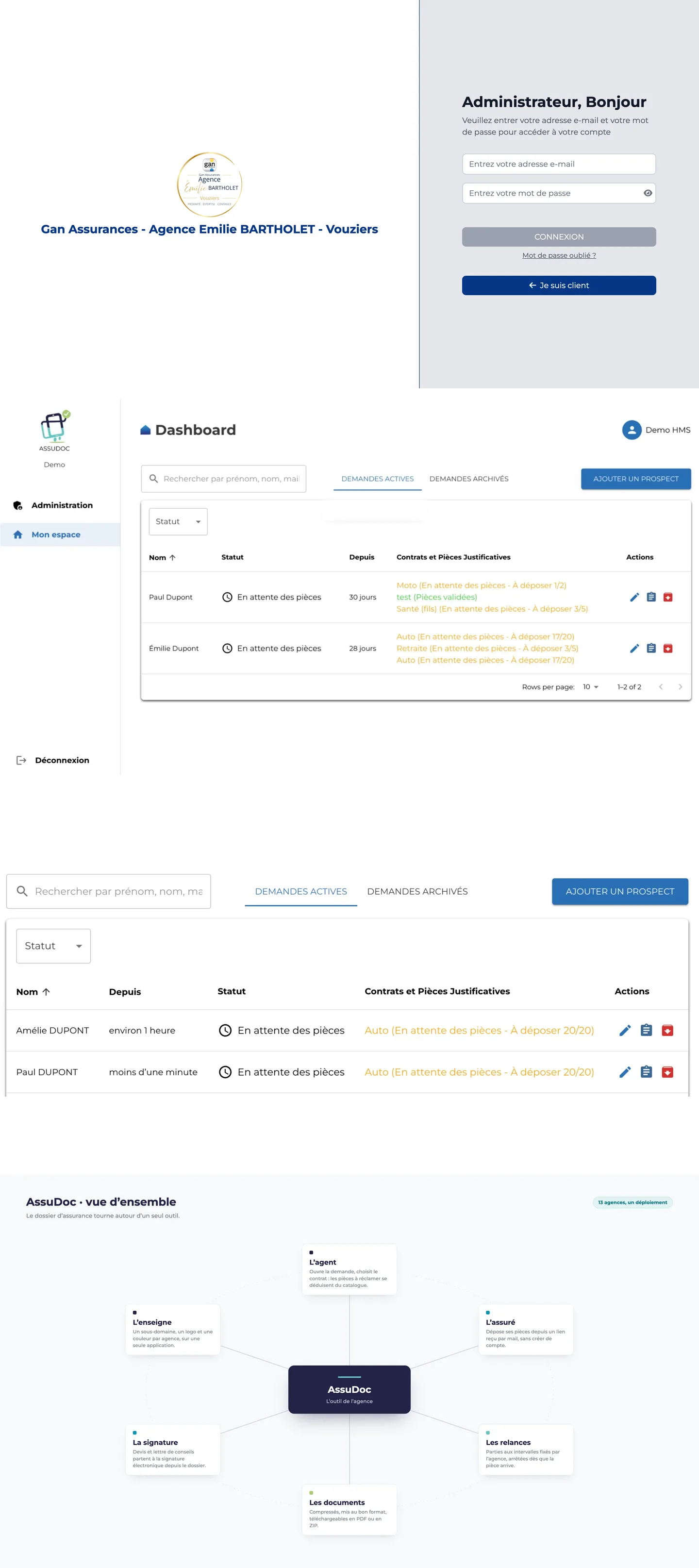The width and height of the screenshot is (699, 1568).
Task: Click 'Retraite' contract line for Émilie
Action: pos(487,648)
